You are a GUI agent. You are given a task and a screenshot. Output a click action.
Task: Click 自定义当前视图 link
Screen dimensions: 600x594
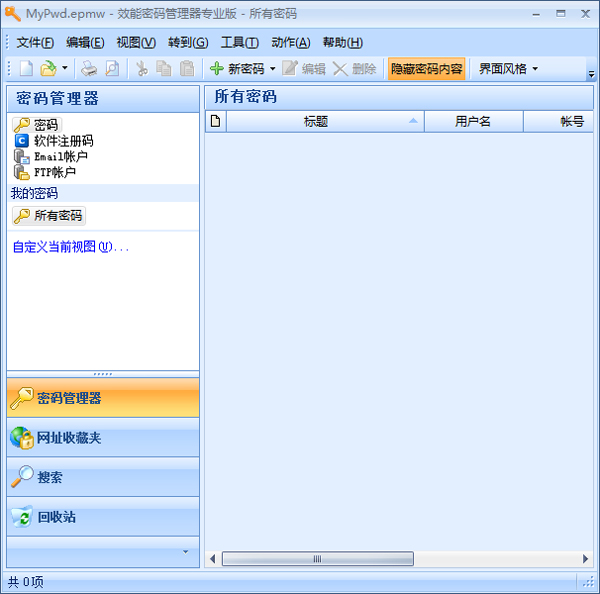tap(70, 247)
